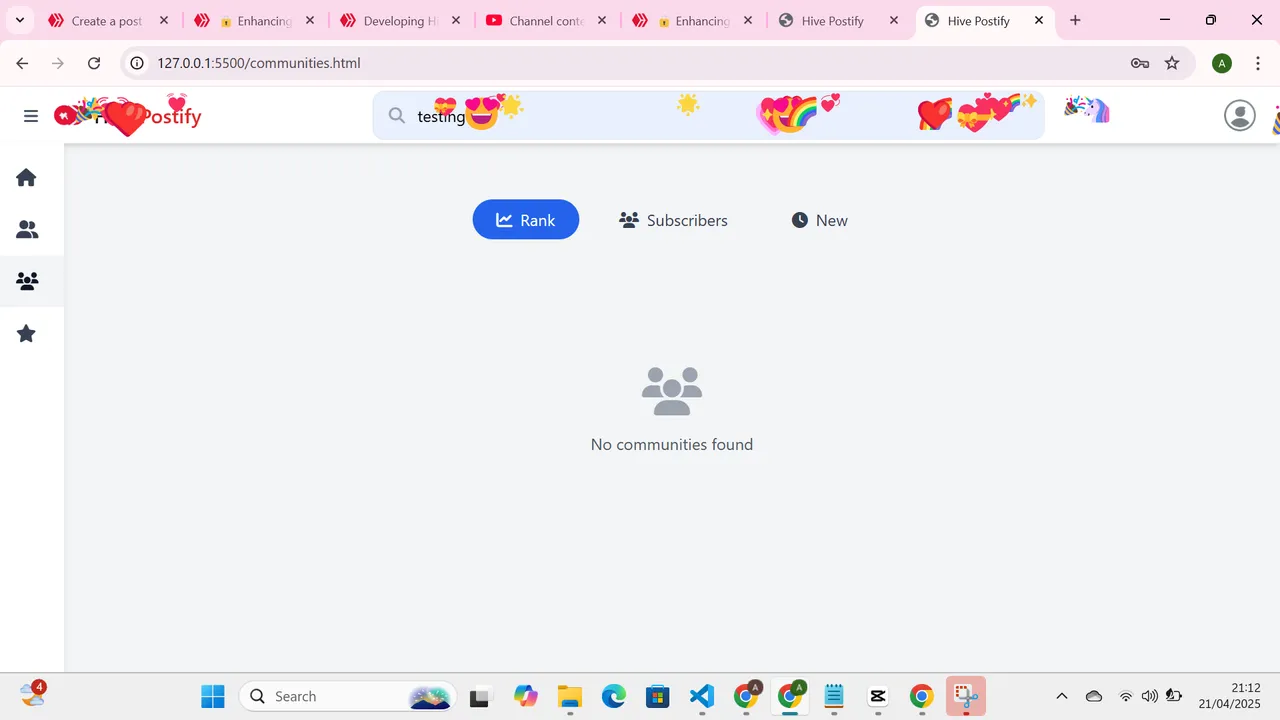Open the volume control in the tray
This screenshot has width=1280, height=720.
click(1150, 696)
